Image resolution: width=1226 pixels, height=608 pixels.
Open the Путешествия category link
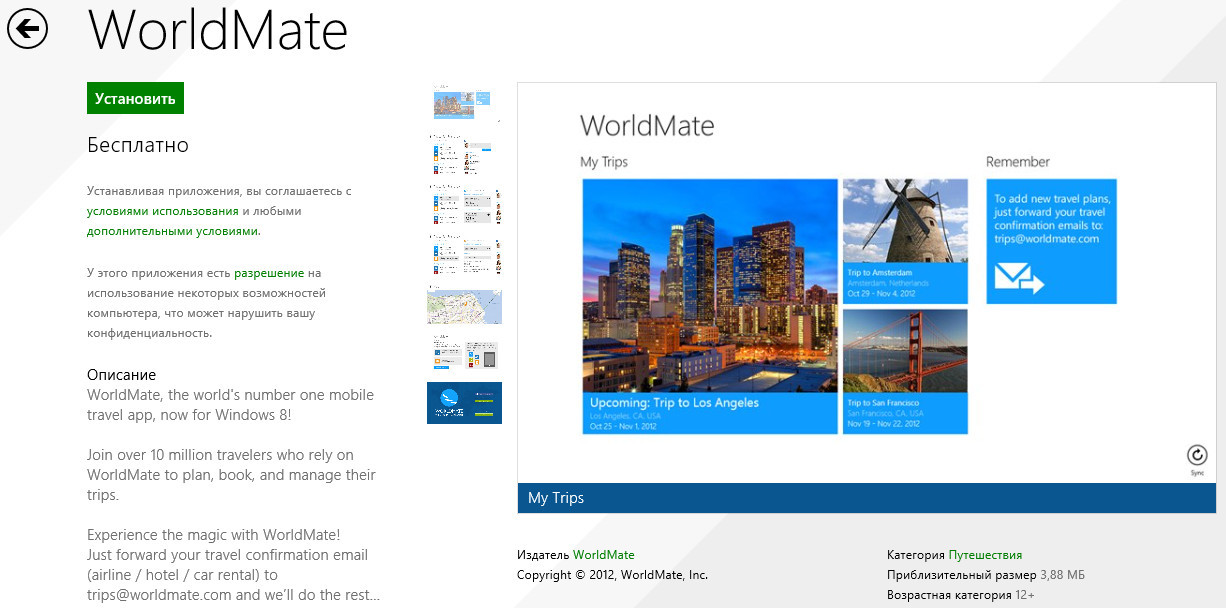(984, 555)
